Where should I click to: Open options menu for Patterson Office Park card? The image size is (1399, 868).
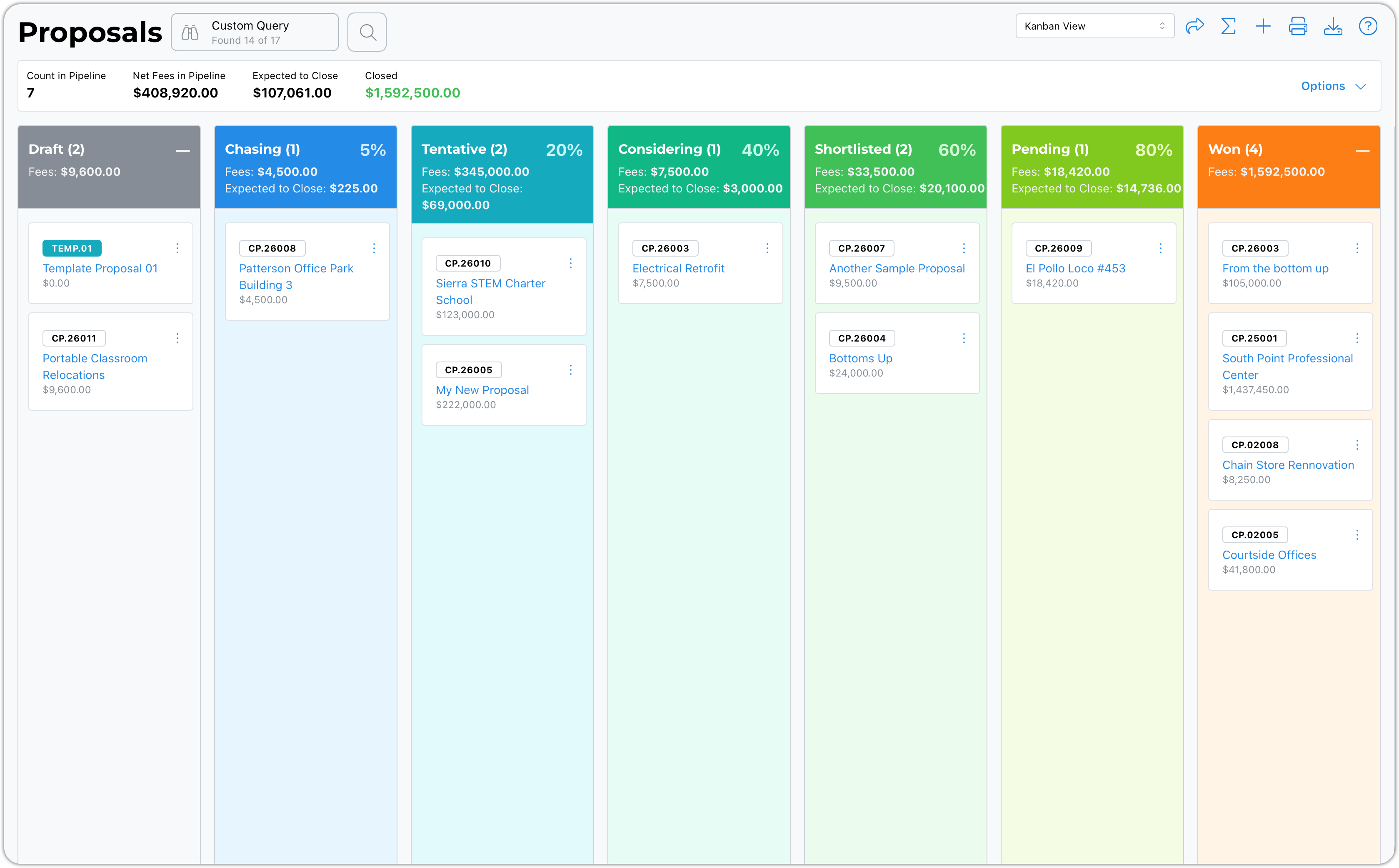point(374,248)
